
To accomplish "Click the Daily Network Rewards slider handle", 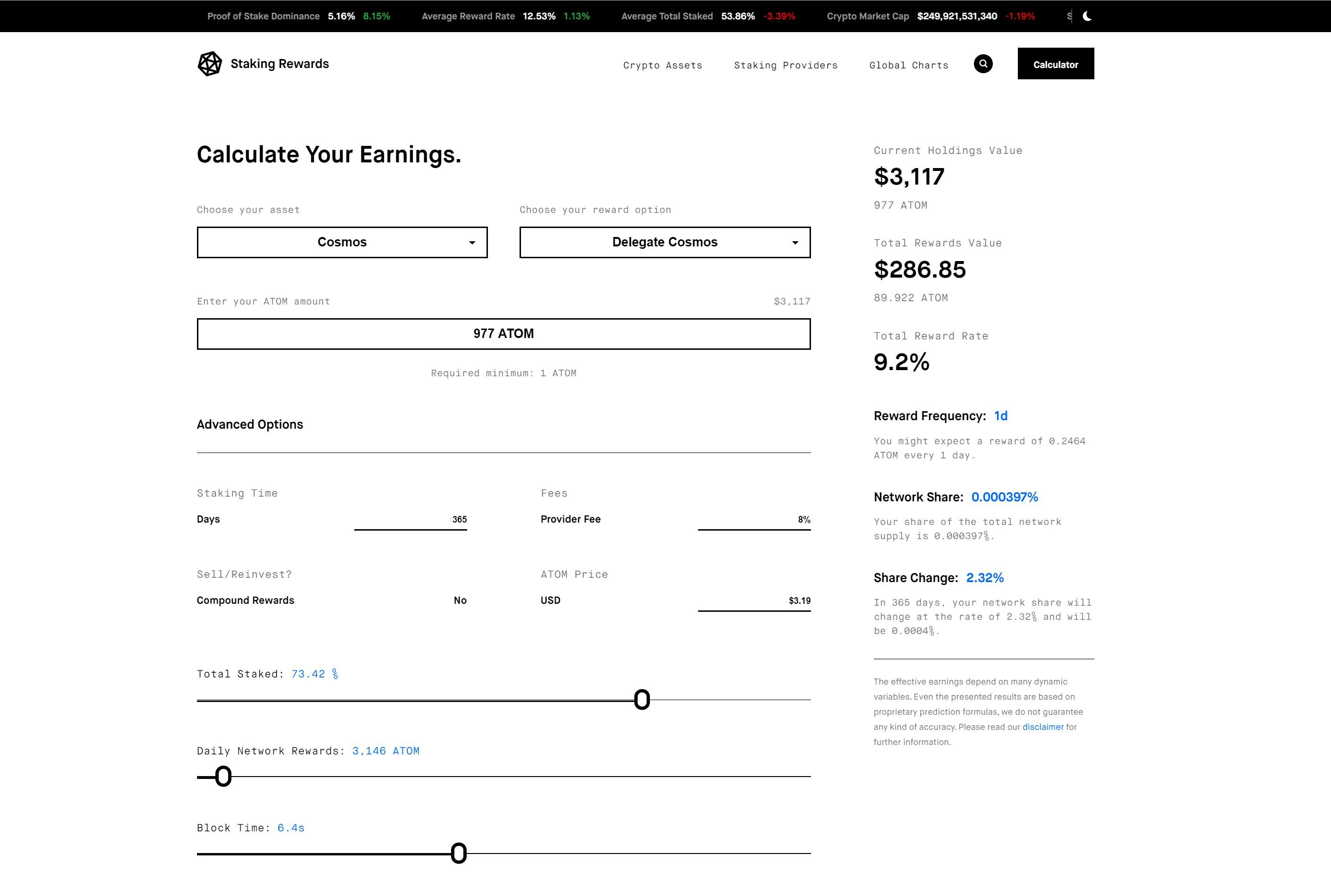I will point(223,776).
